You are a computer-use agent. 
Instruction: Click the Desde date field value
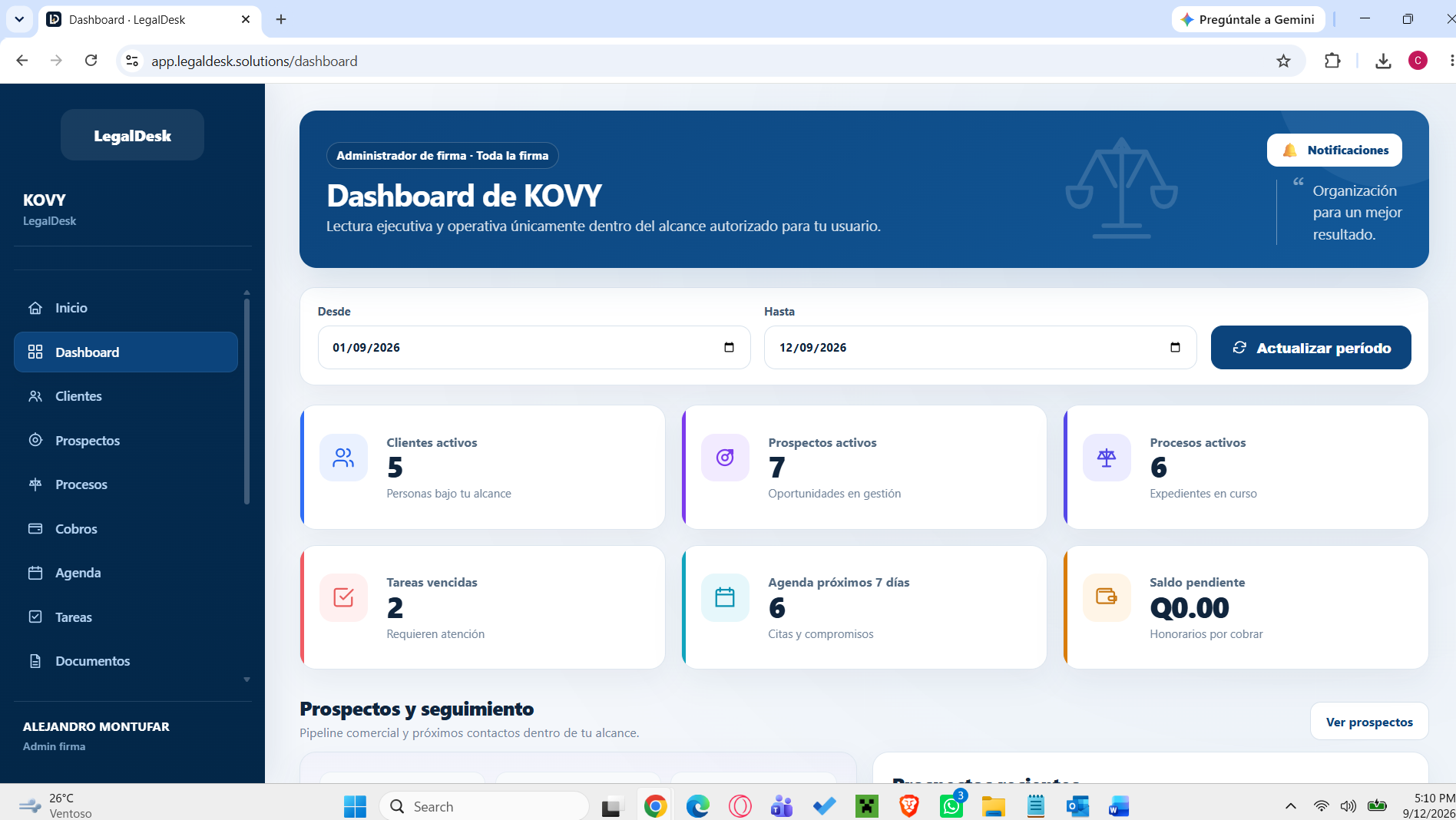point(366,348)
